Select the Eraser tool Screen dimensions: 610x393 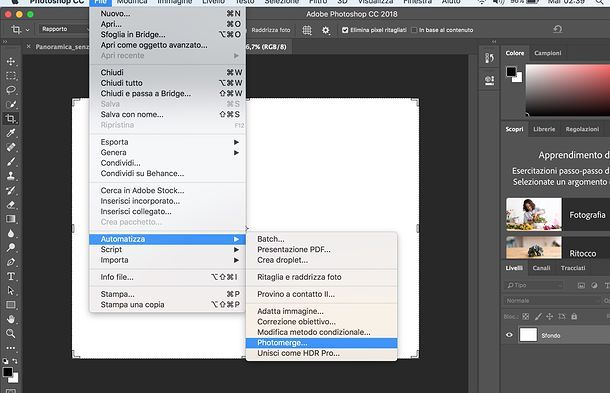(x=11, y=205)
